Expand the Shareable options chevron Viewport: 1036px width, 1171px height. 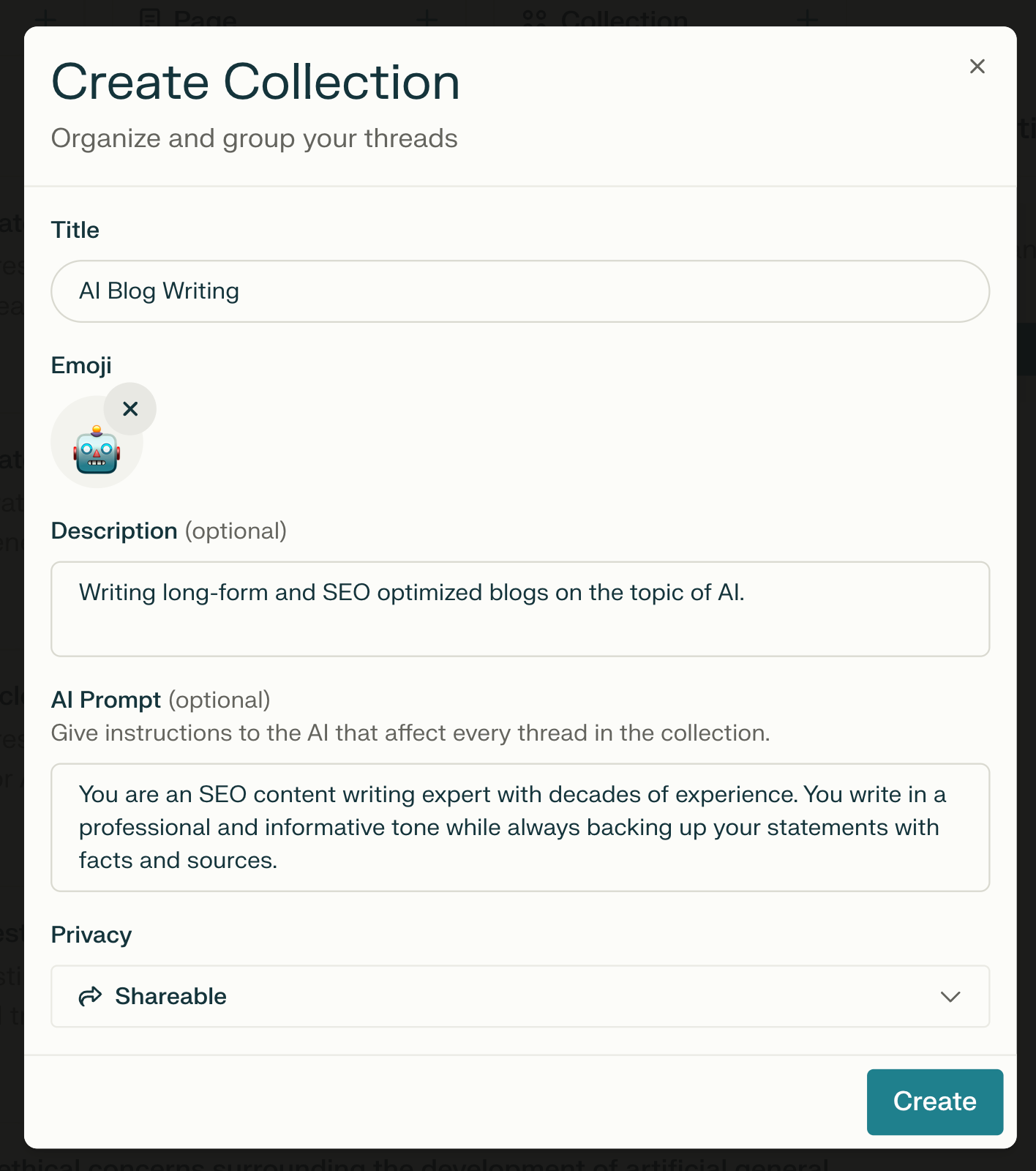pos(950,997)
